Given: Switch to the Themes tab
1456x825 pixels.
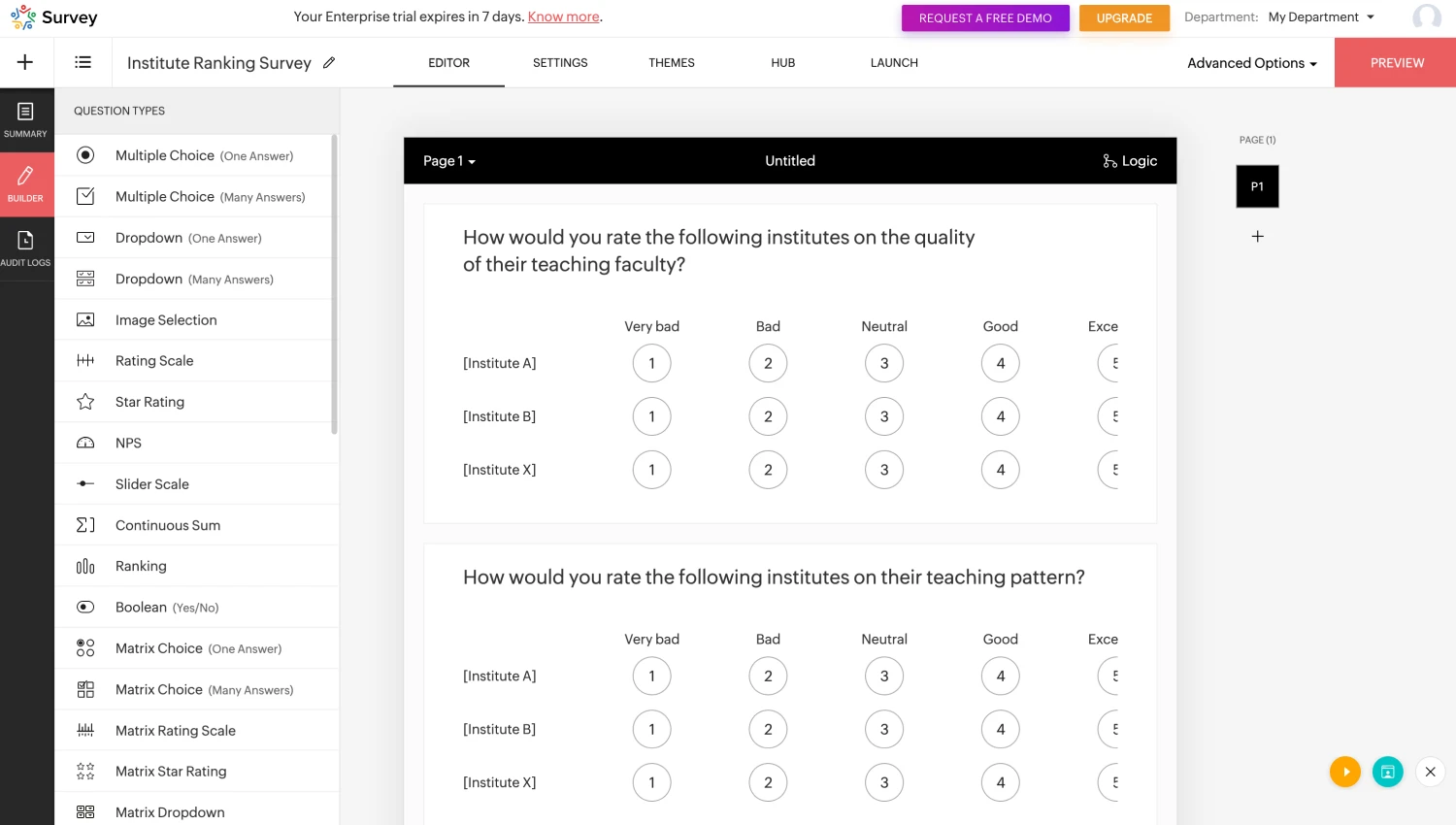Looking at the screenshot, I should click(x=671, y=62).
